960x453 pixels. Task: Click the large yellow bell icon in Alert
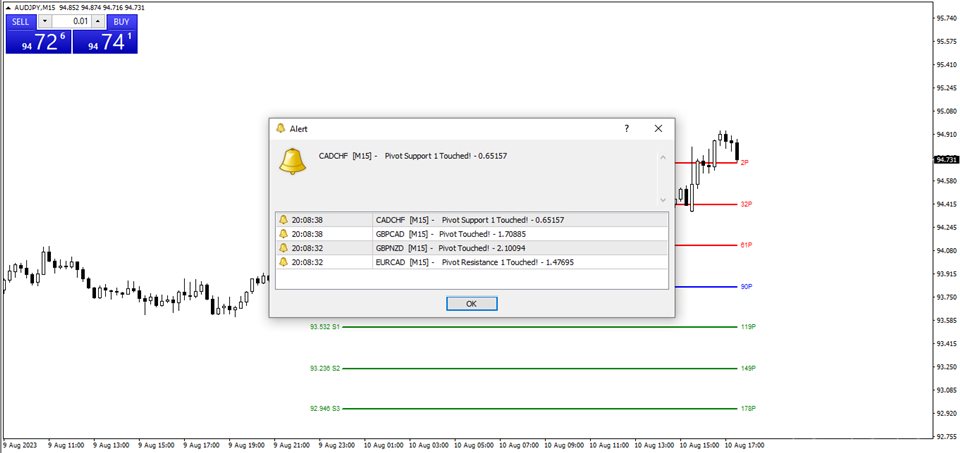[x=293, y=161]
